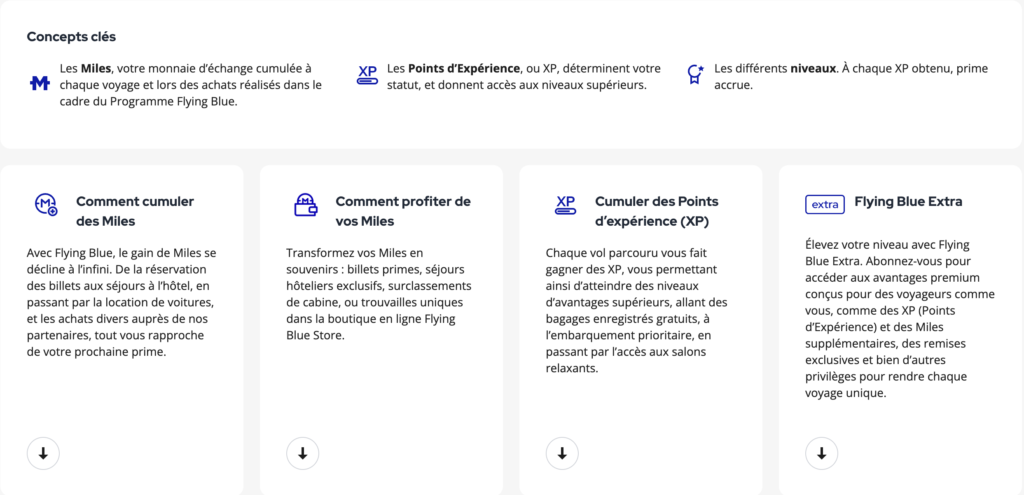Click the Miles 'M' icon under Concepts clés

[x=39, y=84]
